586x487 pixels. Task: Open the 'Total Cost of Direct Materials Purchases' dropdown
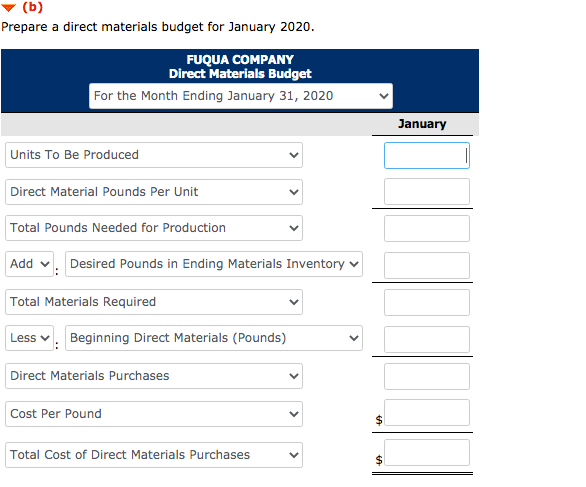154,455
